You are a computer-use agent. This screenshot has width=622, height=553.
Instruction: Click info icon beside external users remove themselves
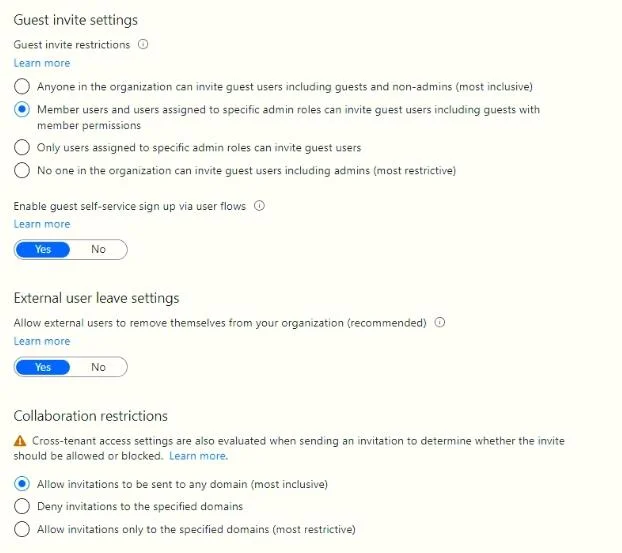440,322
